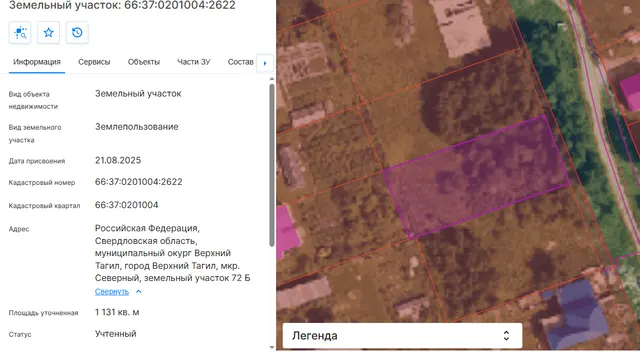
Task: Collapse the address with the Свернуть link
Action: (x=112, y=291)
